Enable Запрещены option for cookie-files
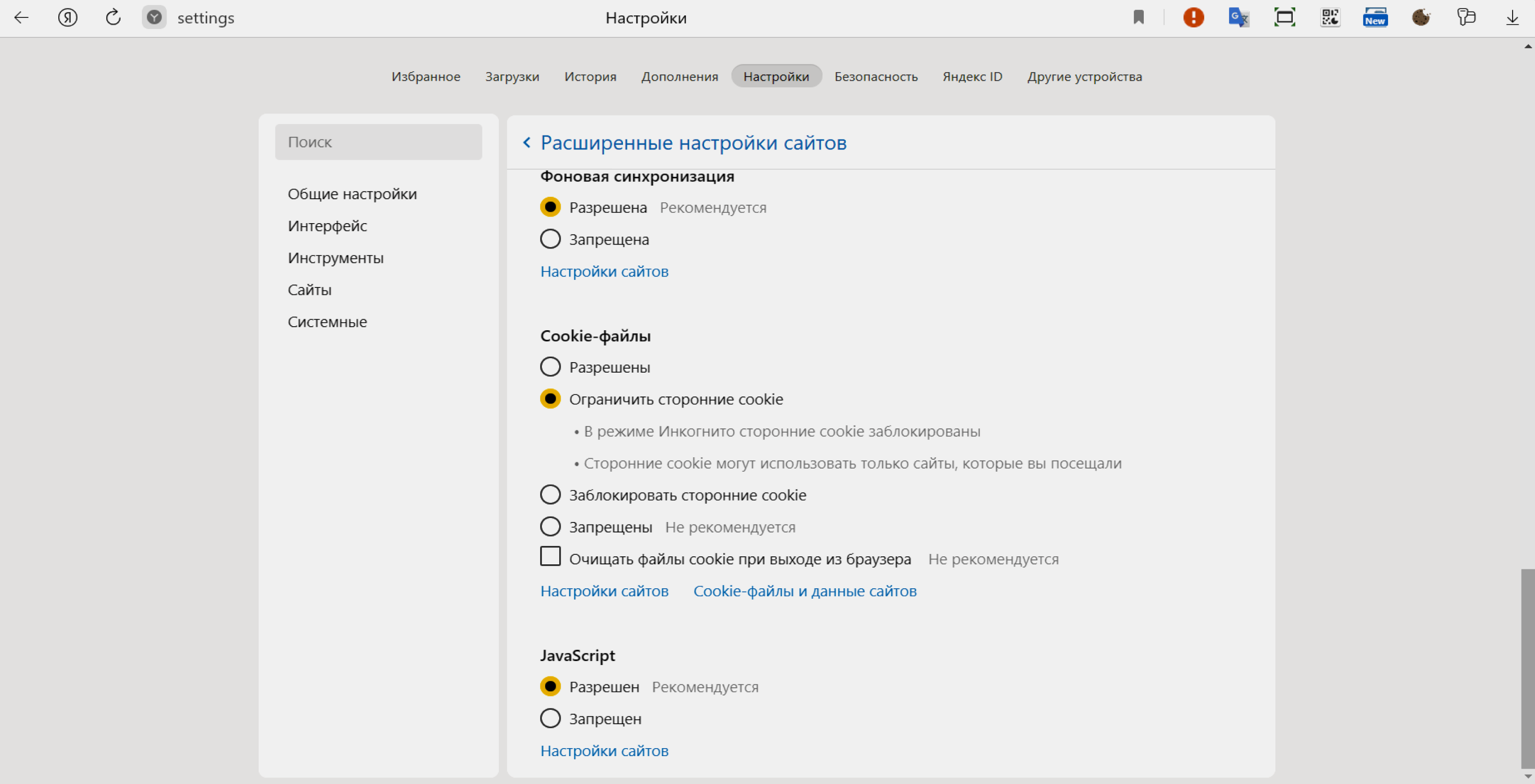Image resolution: width=1535 pixels, height=784 pixels. point(550,527)
